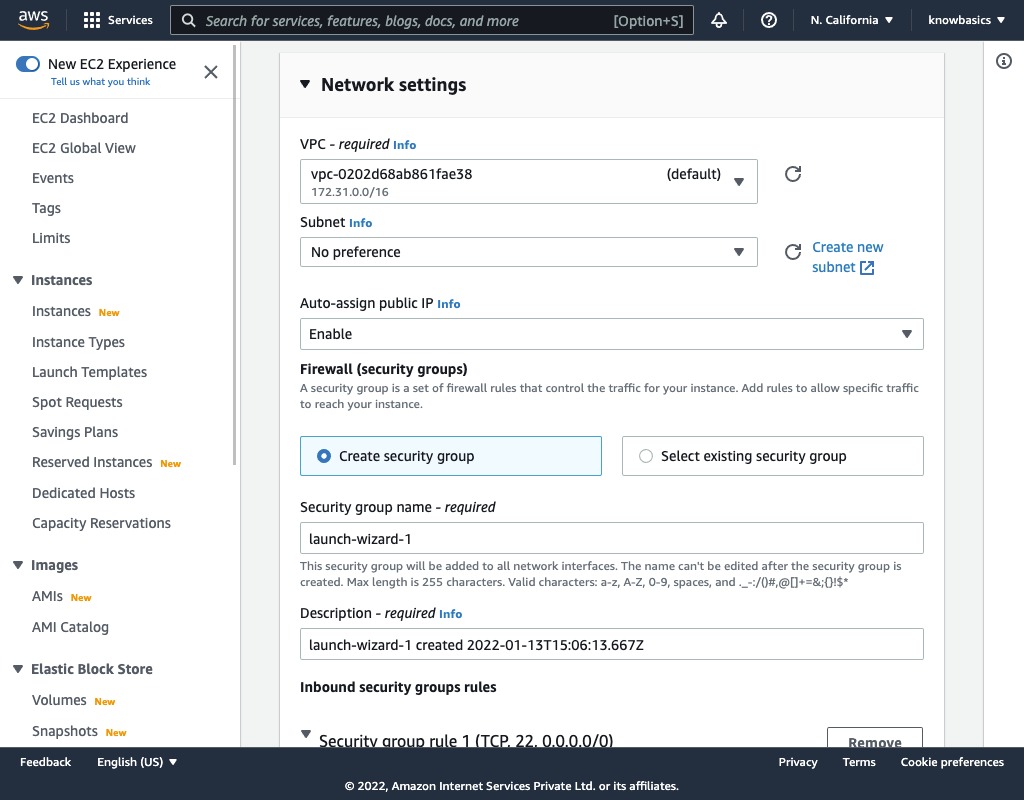1024x800 pixels.
Task: Click Feedback in footer
Action: (45, 762)
